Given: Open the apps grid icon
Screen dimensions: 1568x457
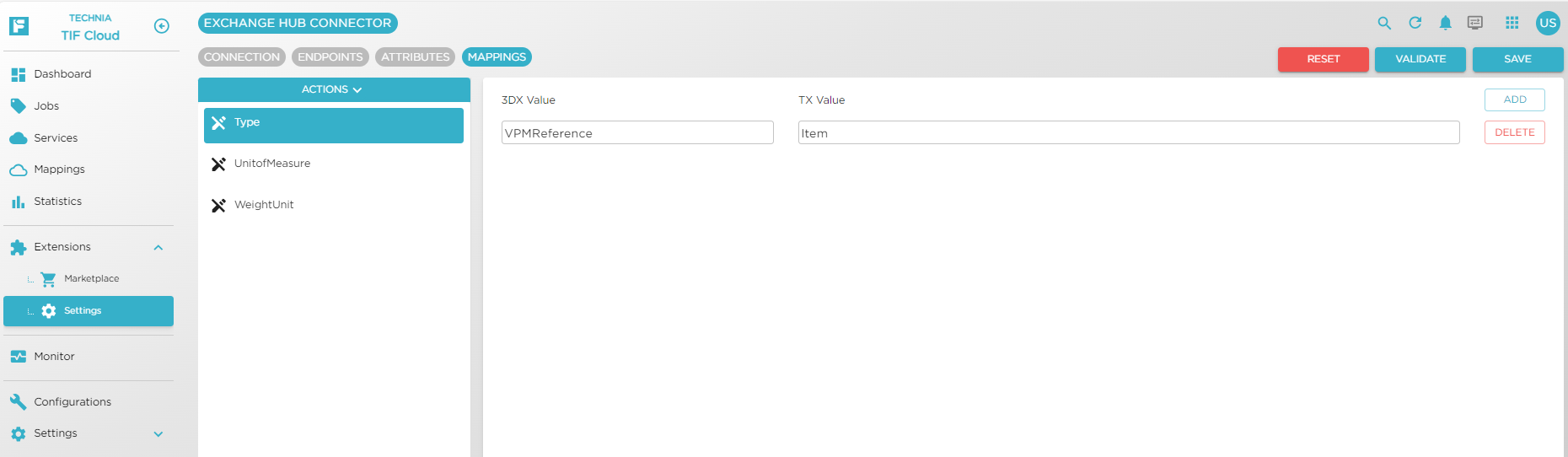Looking at the screenshot, I should pos(1512,24).
